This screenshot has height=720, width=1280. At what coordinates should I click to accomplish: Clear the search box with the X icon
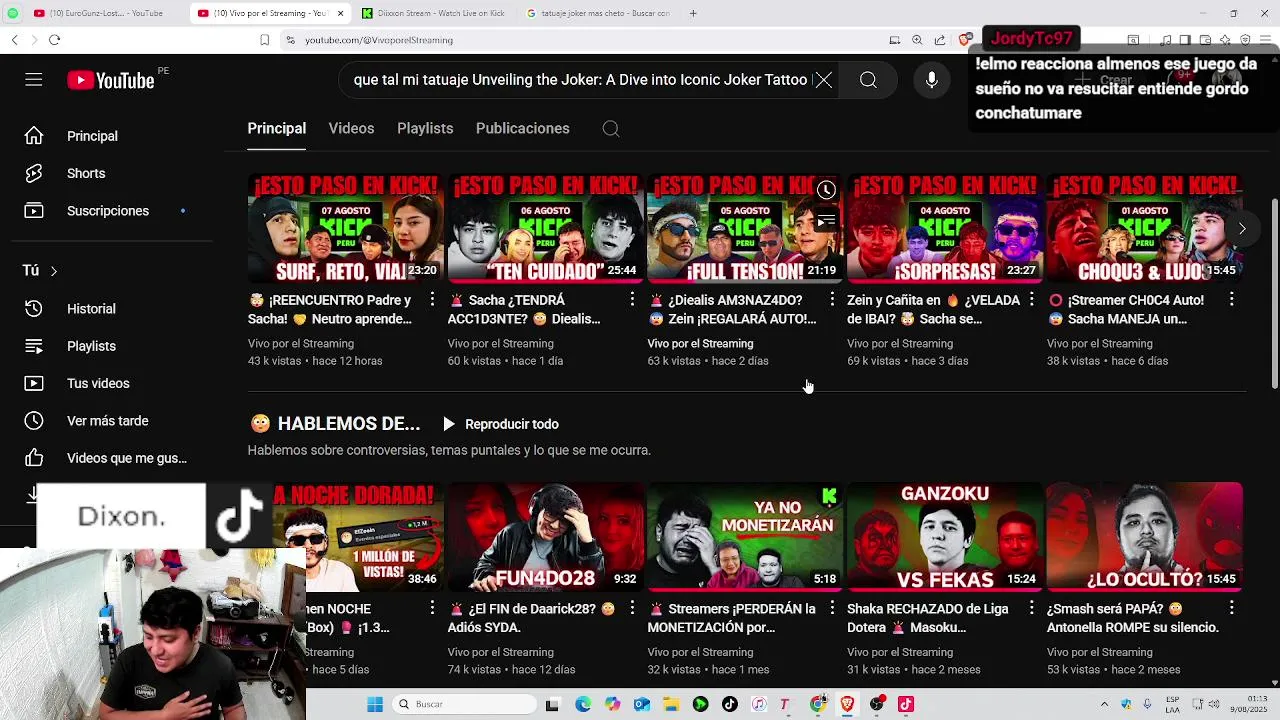click(x=823, y=80)
